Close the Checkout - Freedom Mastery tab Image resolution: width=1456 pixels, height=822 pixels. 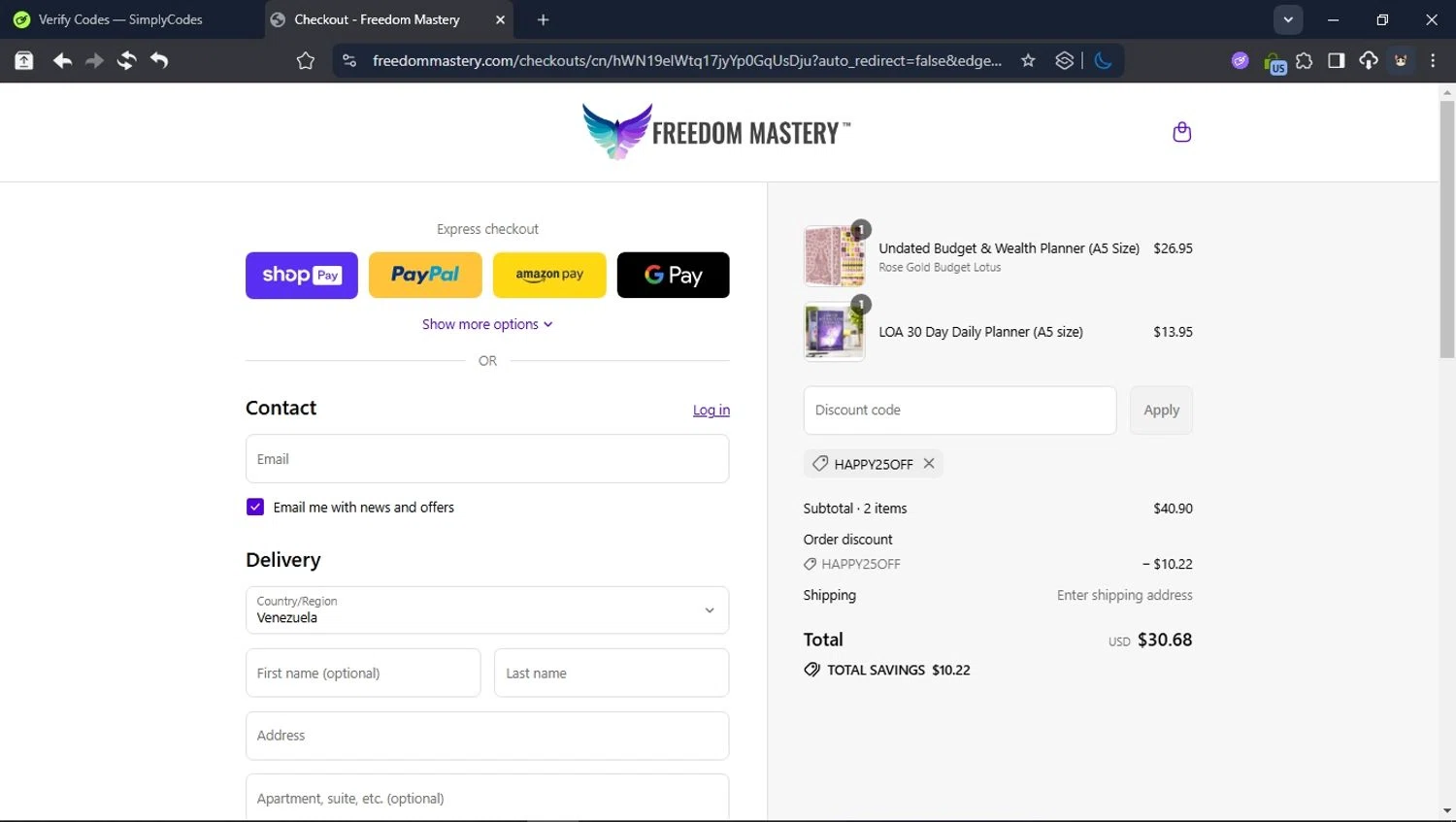[x=500, y=19]
